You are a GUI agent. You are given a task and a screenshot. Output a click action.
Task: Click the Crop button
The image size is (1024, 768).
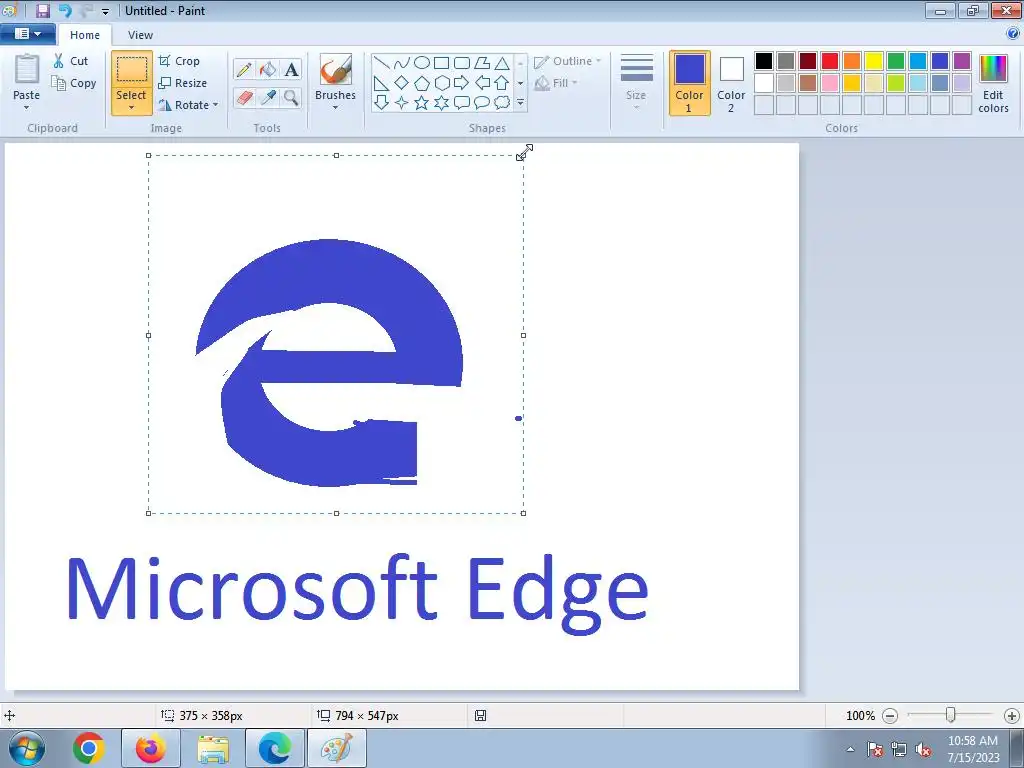click(179, 61)
